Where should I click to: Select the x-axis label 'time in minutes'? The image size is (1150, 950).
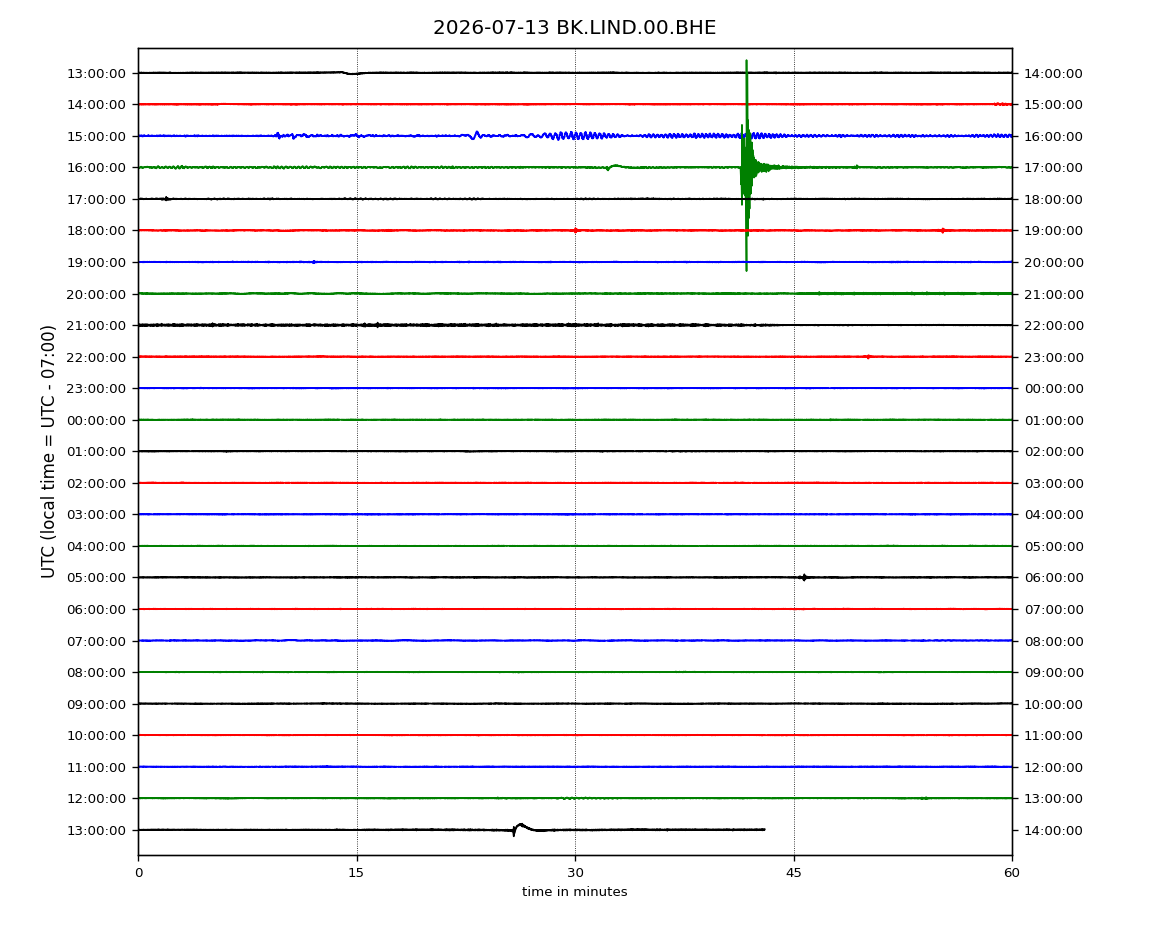click(574, 891)
